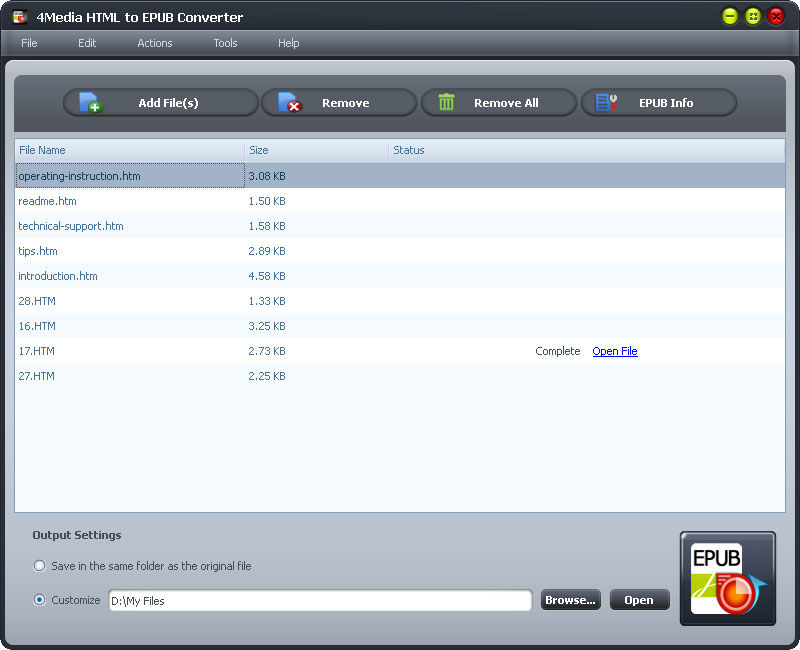Close the converter with the red button
The height and width of the screenshot is (650, 800).
point(776,16)
